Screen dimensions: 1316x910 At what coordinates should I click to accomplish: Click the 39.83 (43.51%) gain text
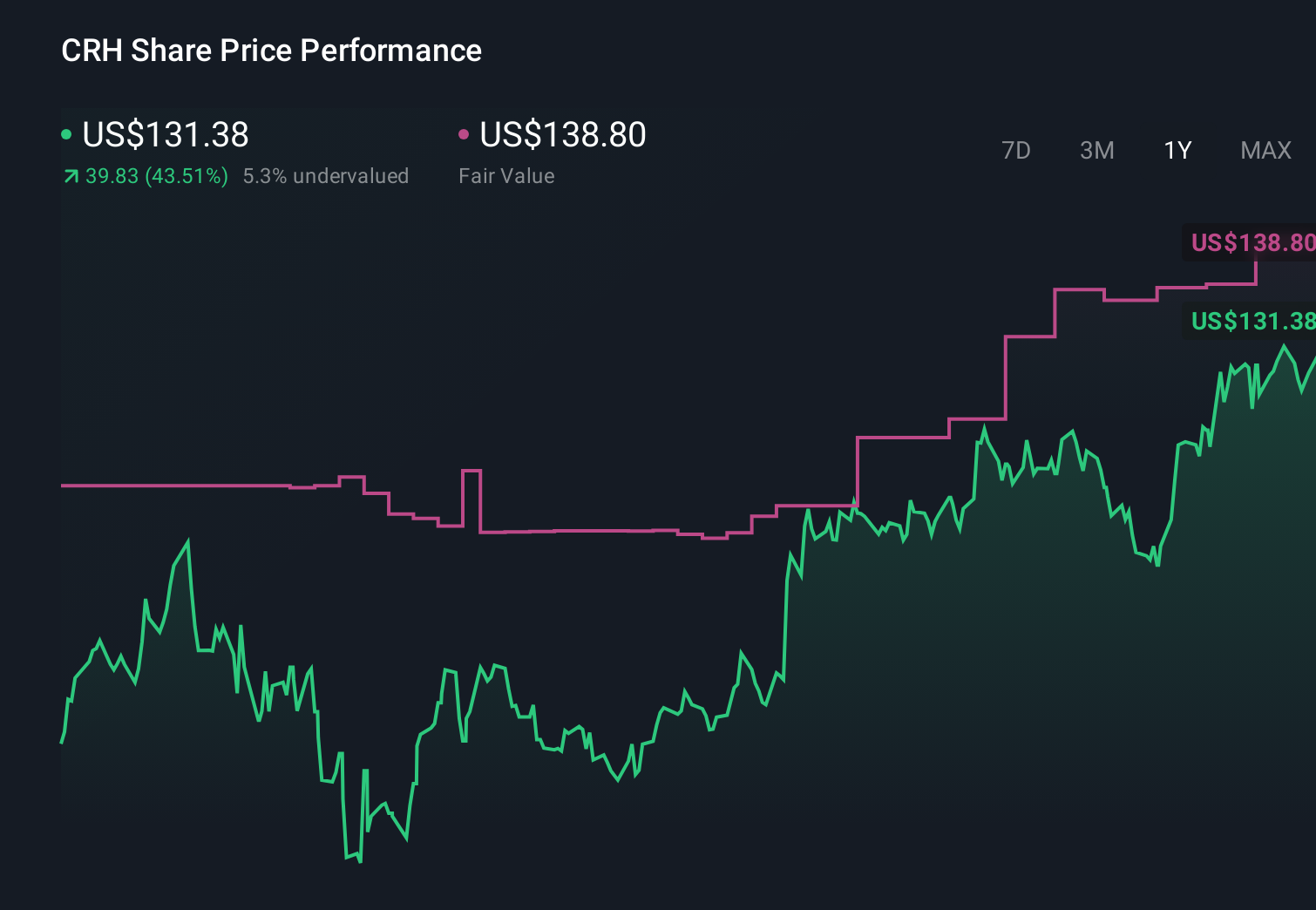(157, 175)
